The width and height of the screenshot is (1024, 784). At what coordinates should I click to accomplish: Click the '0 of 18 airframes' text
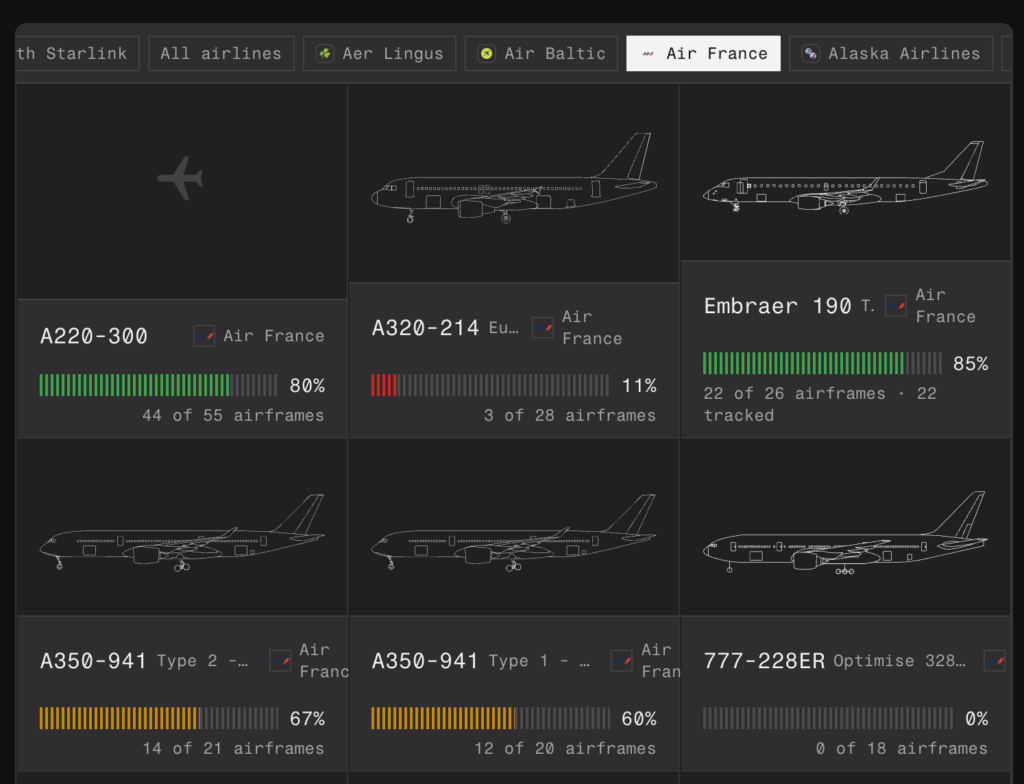point(901,748)
